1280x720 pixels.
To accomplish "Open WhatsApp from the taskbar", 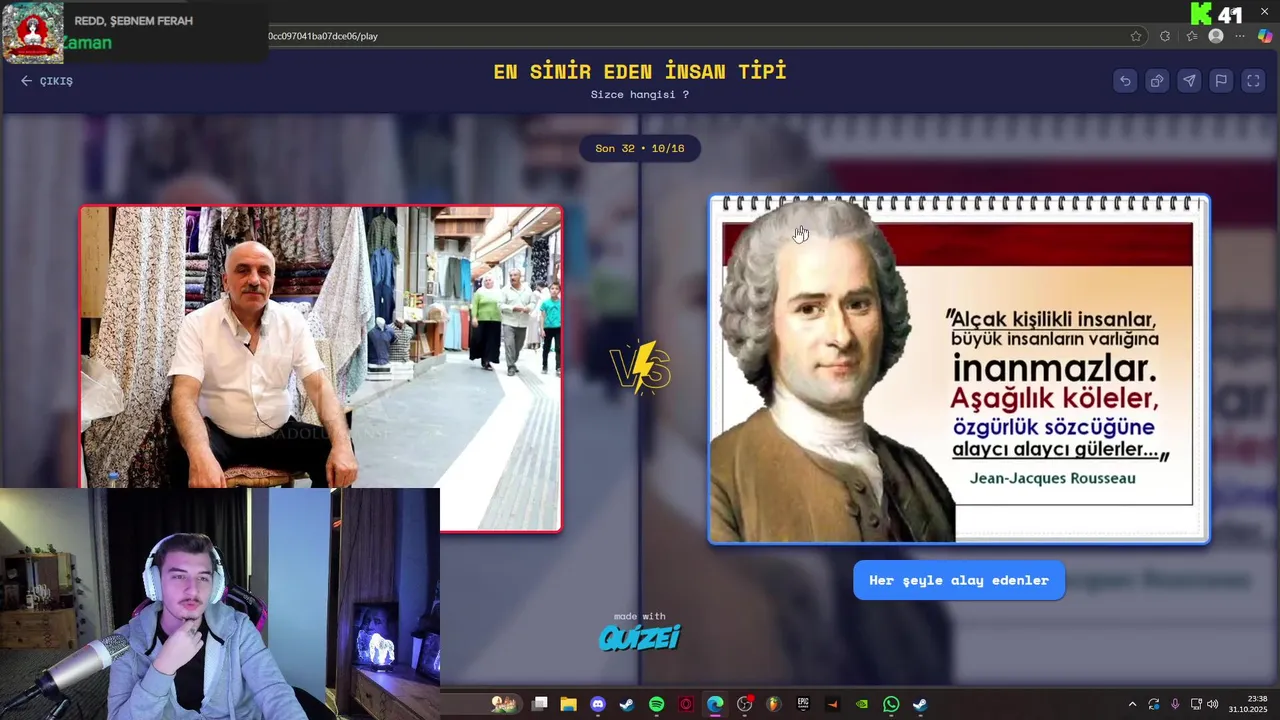I will click(891, 704).
